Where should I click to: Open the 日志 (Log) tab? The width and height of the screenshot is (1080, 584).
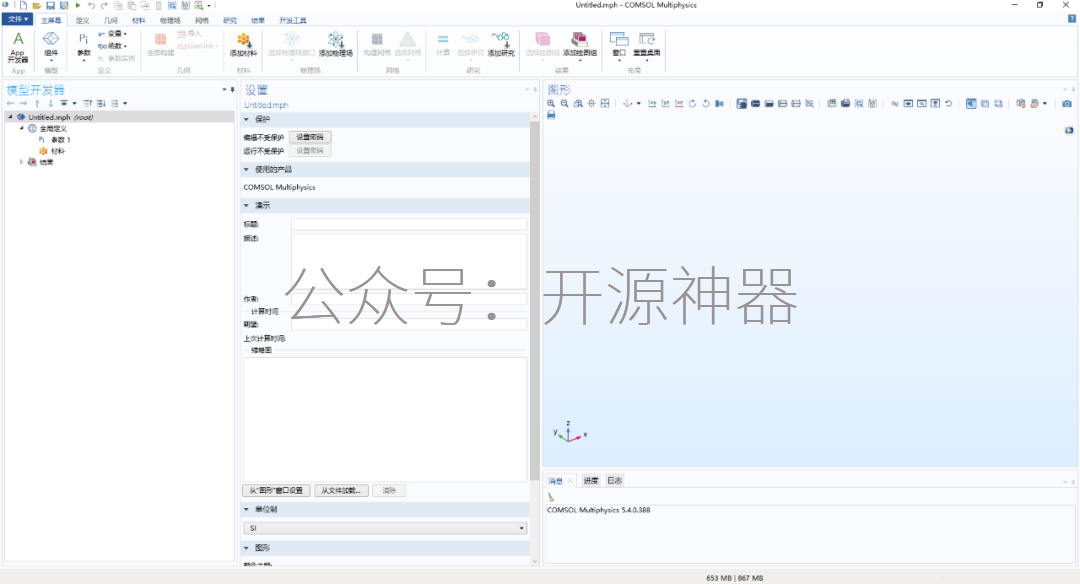[614, 481]
